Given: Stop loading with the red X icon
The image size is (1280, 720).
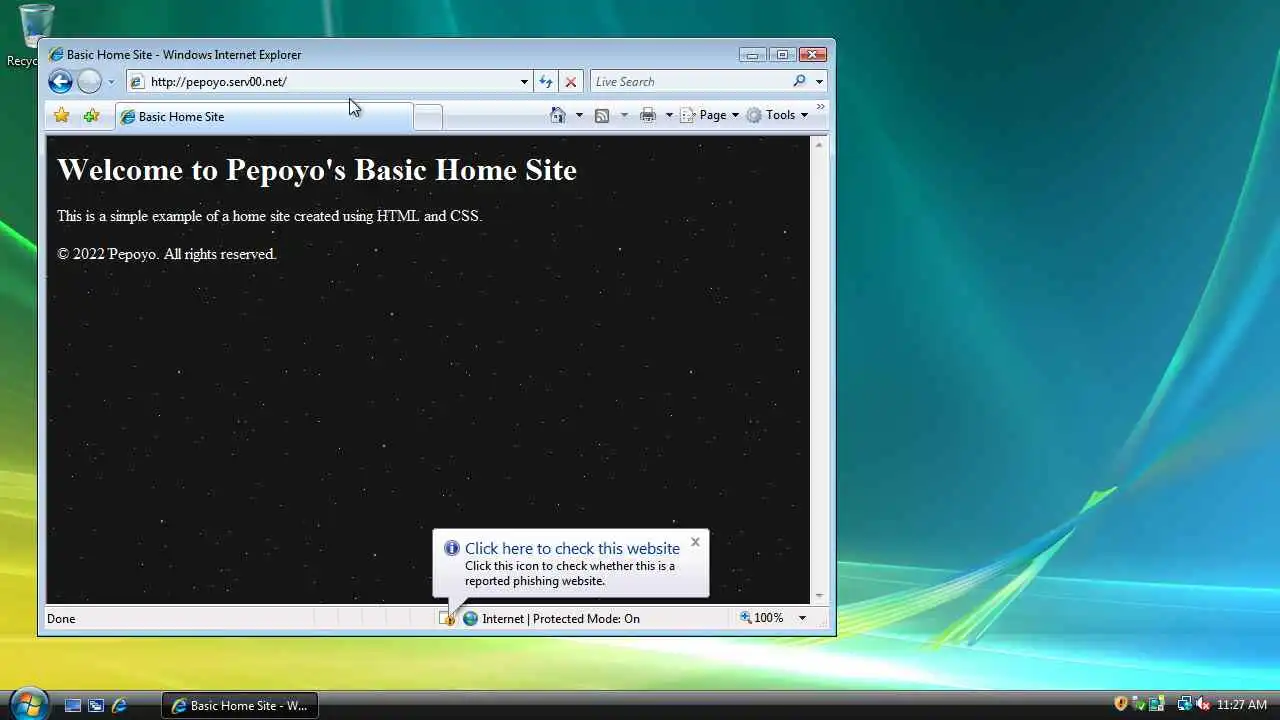Looking at the screenshot, I should [x=571, y=82].
